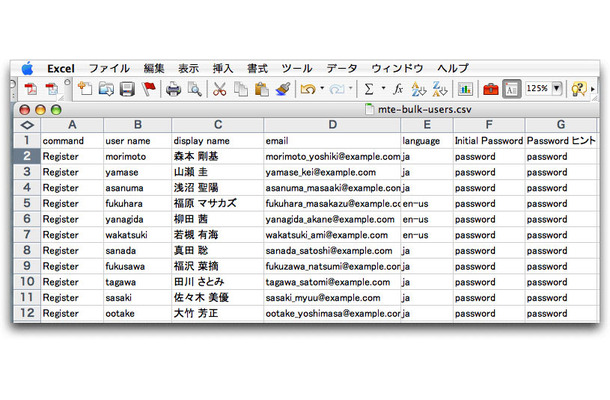This screenshot has height=400, width=610.
Task: Open the ヘルプ menu
Action: (453, 68)
